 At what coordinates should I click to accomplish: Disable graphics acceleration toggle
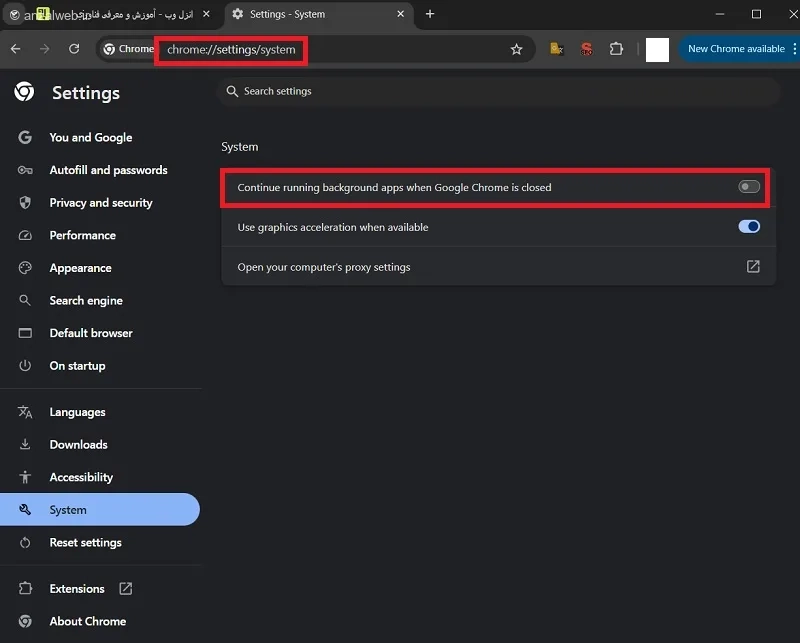coord(748,227)
